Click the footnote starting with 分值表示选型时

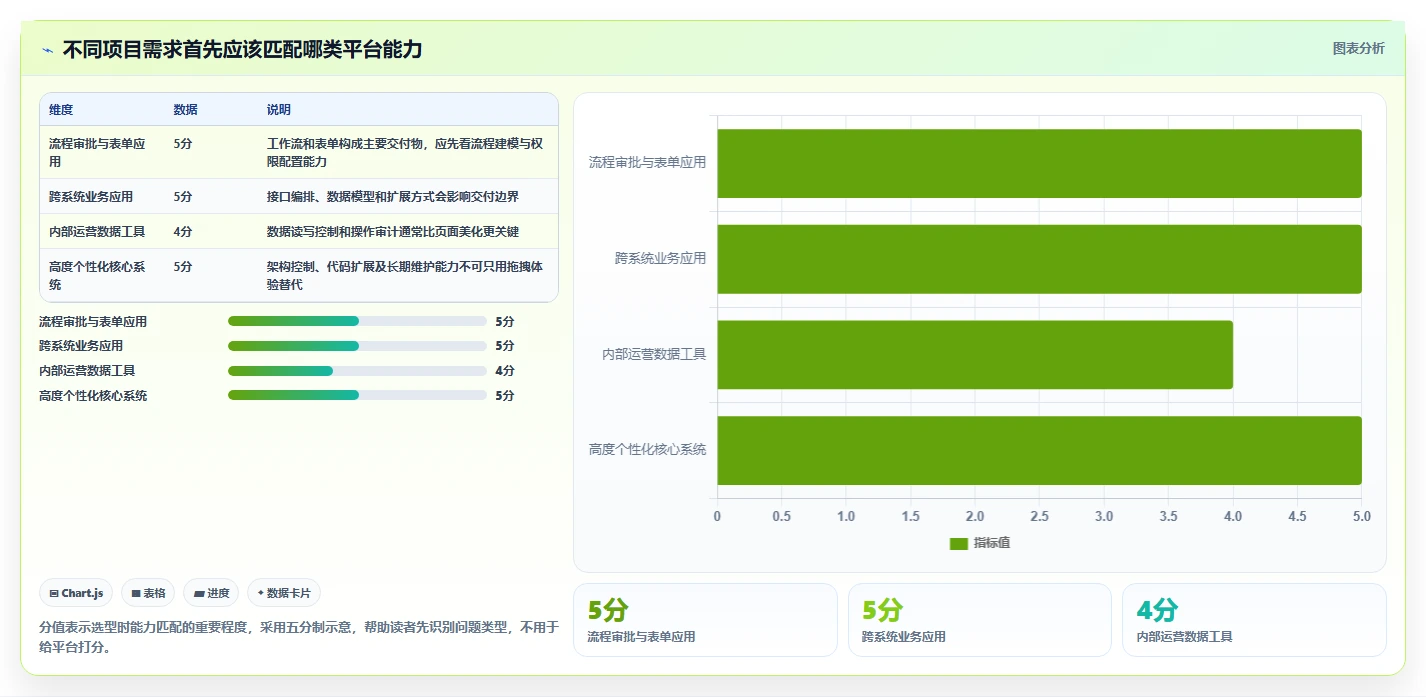[x=299, y=637]
